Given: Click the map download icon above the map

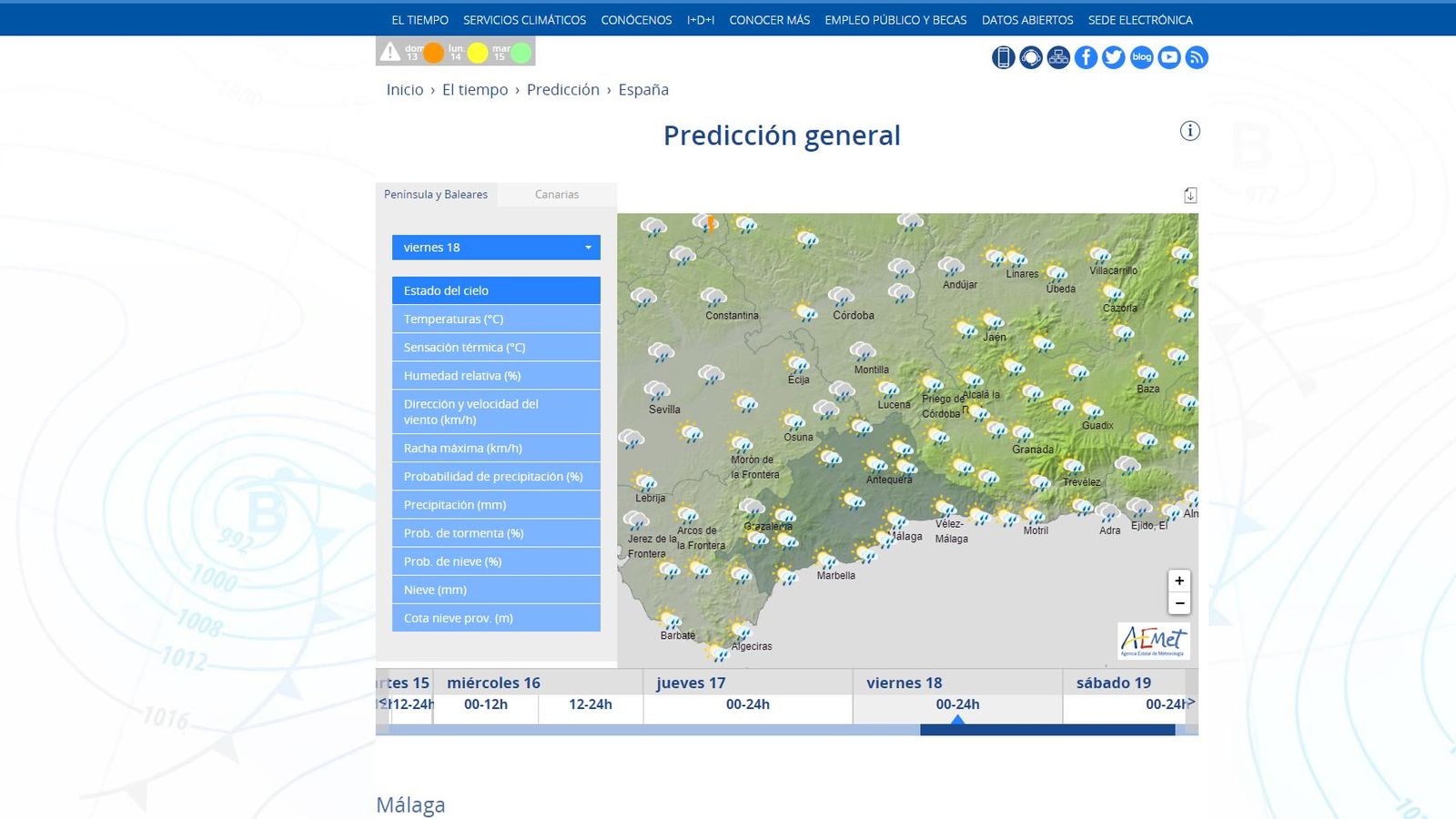Looking at the screenshot, I should point(1189,194).
